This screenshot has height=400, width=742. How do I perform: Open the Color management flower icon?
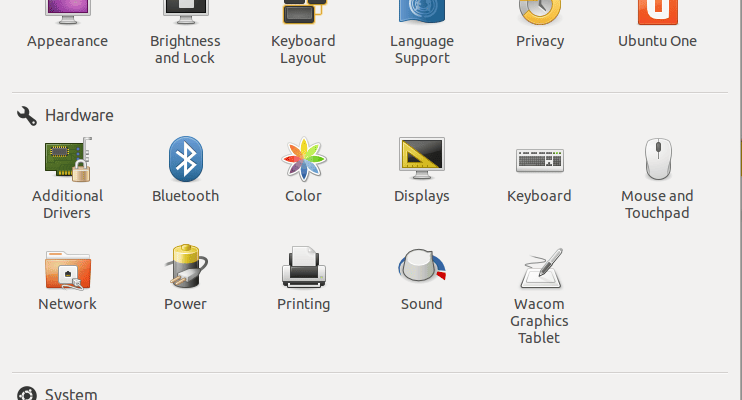tap(304, 160)
